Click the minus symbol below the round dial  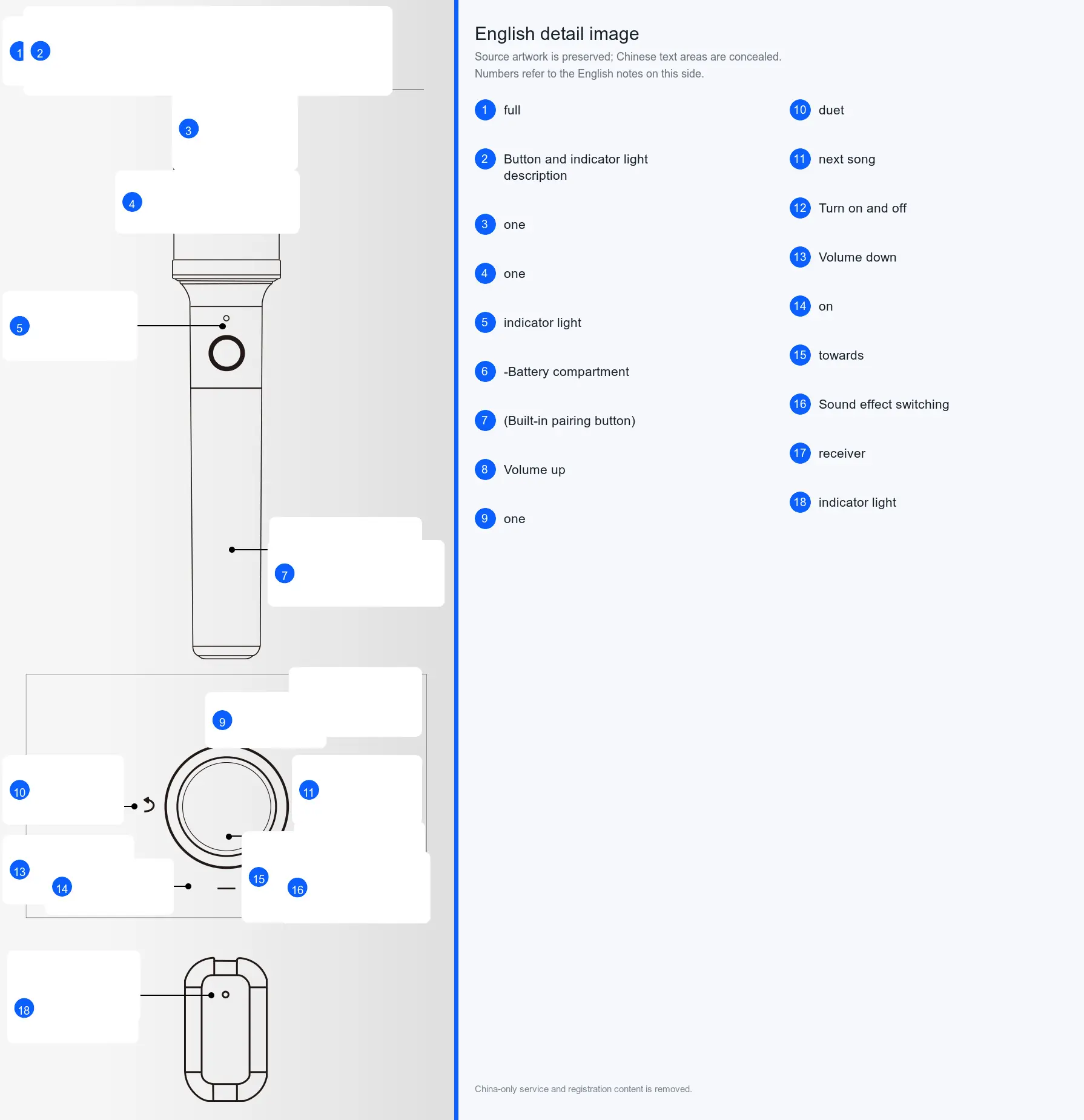[226, 888]
